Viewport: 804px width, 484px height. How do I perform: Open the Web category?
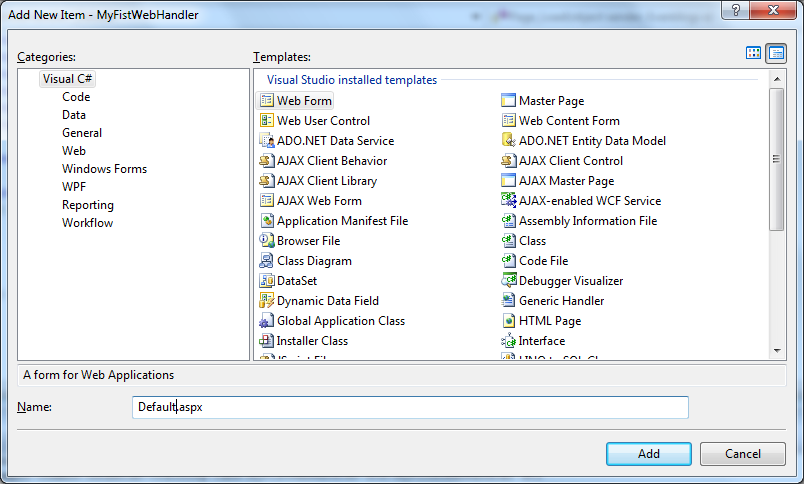point(74,151)
